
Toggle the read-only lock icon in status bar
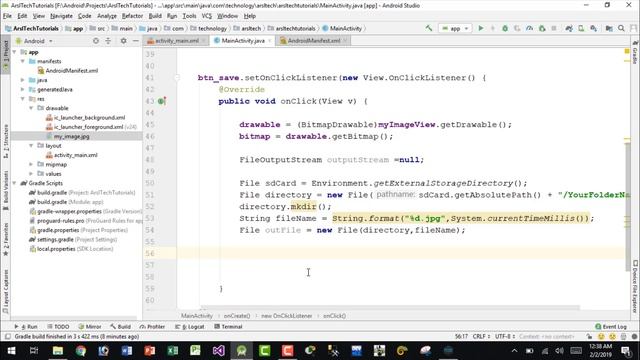(x=589, y=337)
